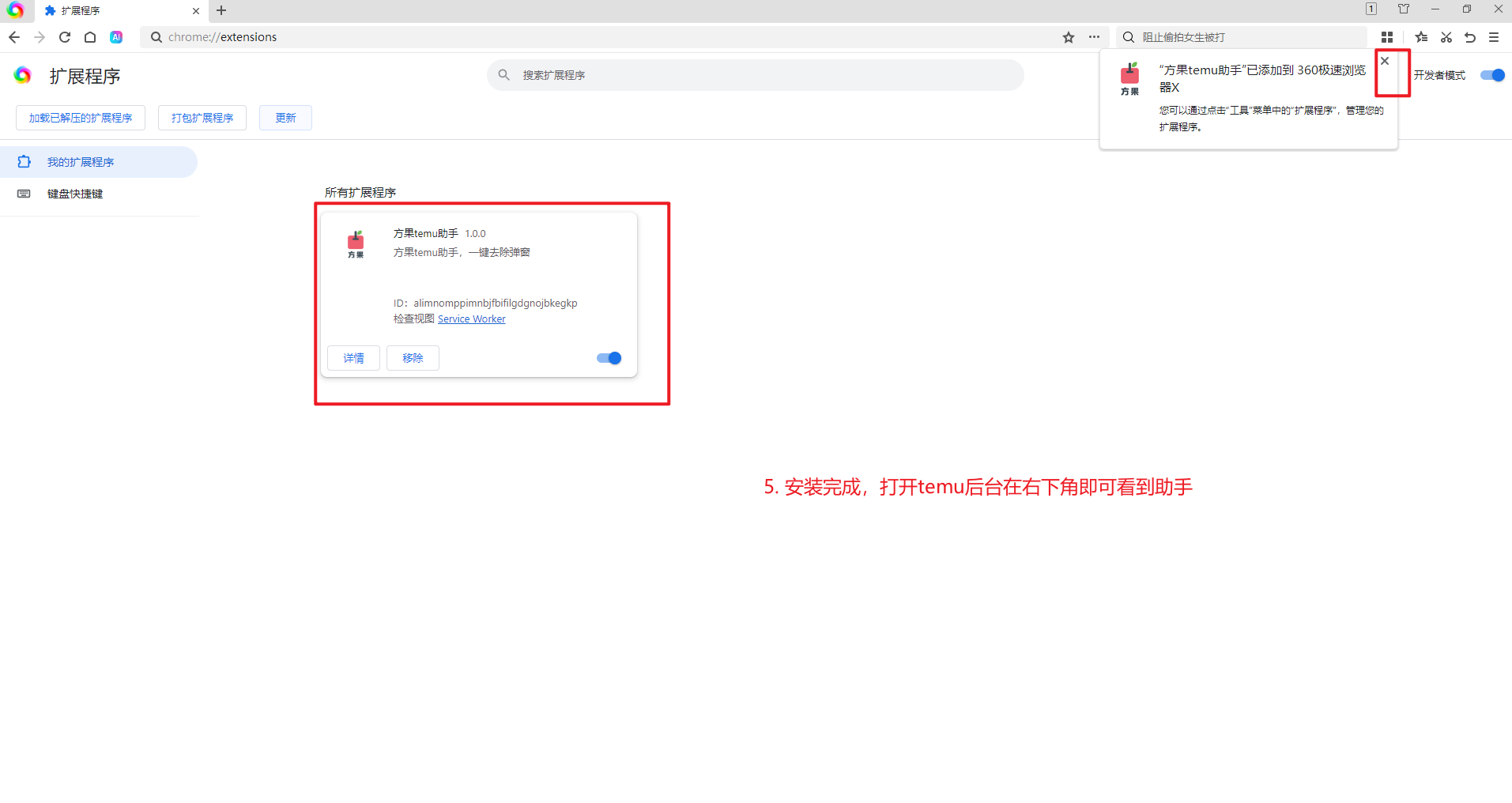Click the extension ID text alimnomppimnbjfbifilgdgnojbkegkp
The height and width of the screenshot is (803, 1512).
pos(496,303)
